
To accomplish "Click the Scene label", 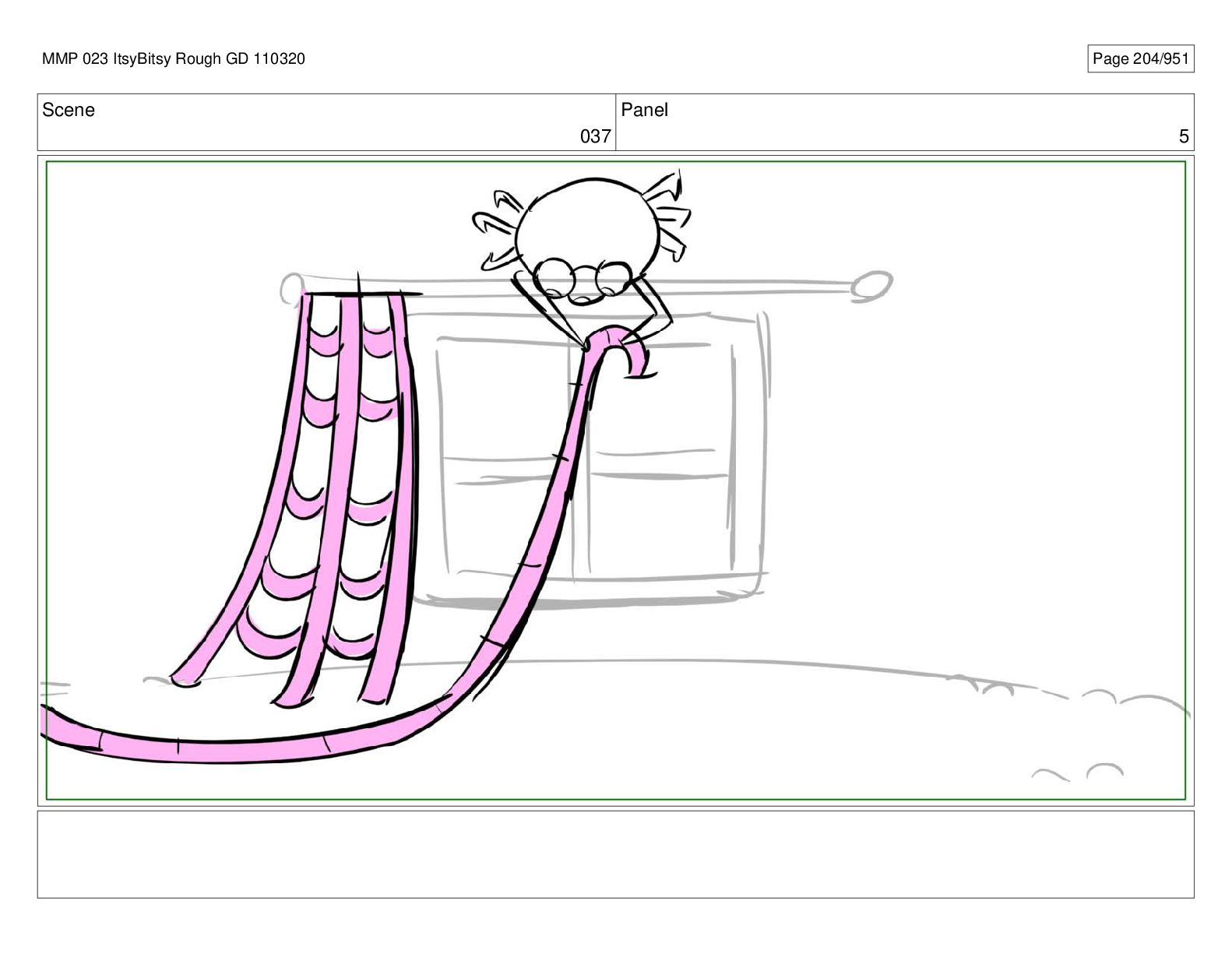I will click(x=69, y=110).
